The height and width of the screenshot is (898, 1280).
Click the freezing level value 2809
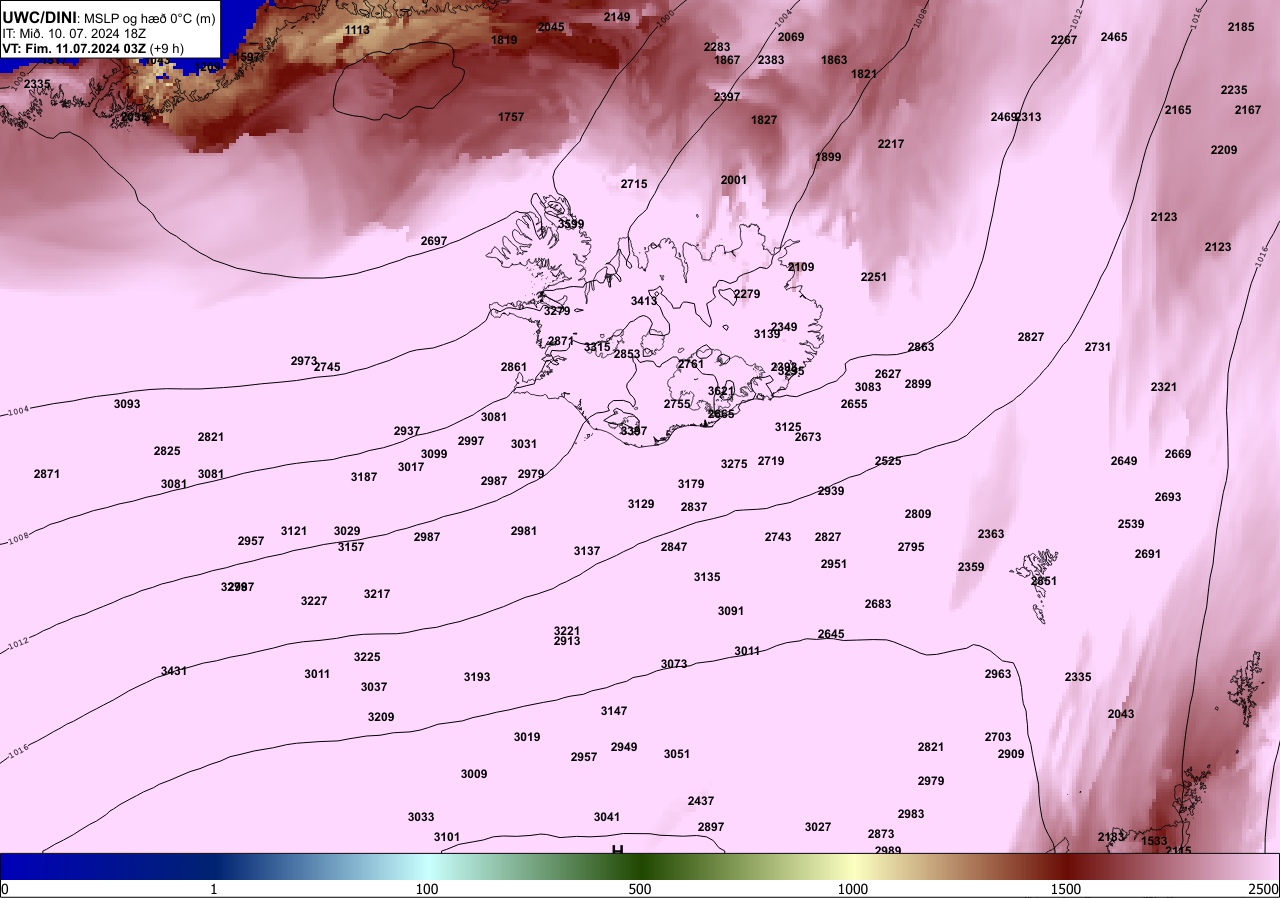coord(918,514)
